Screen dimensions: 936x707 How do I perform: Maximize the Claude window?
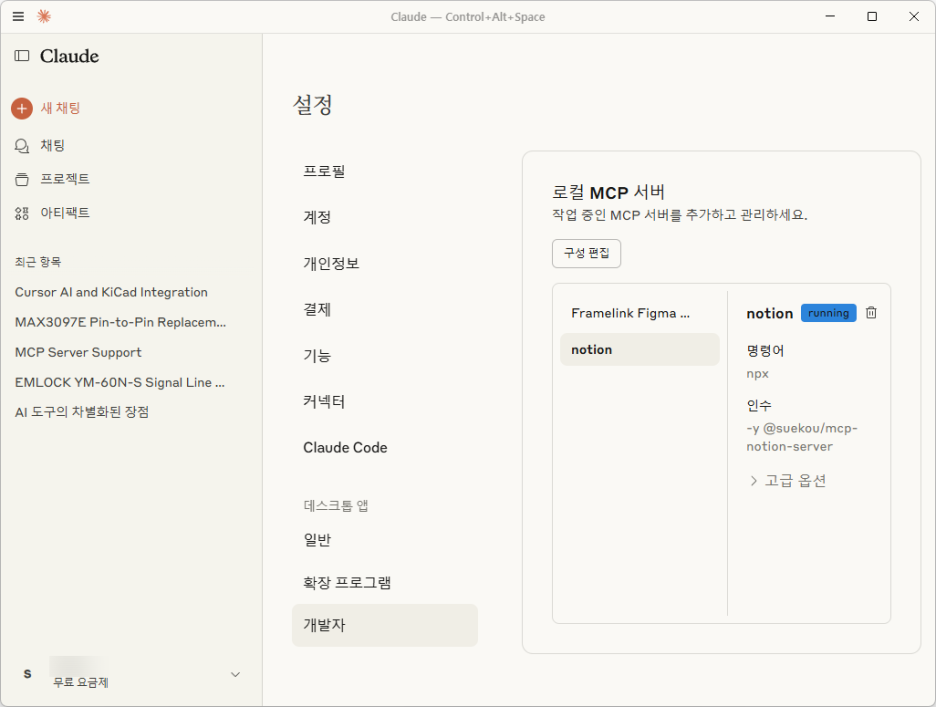pos(872,17)
